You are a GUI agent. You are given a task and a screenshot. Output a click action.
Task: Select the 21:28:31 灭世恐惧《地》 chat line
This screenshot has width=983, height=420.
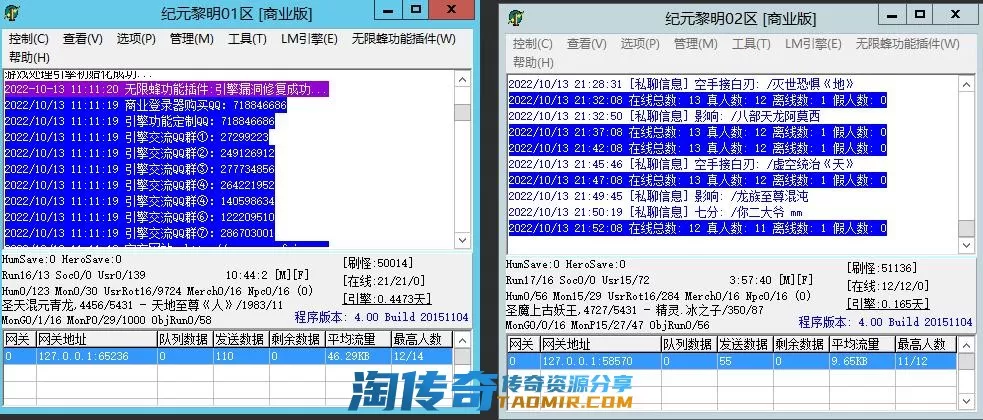(x=681, y=84)
